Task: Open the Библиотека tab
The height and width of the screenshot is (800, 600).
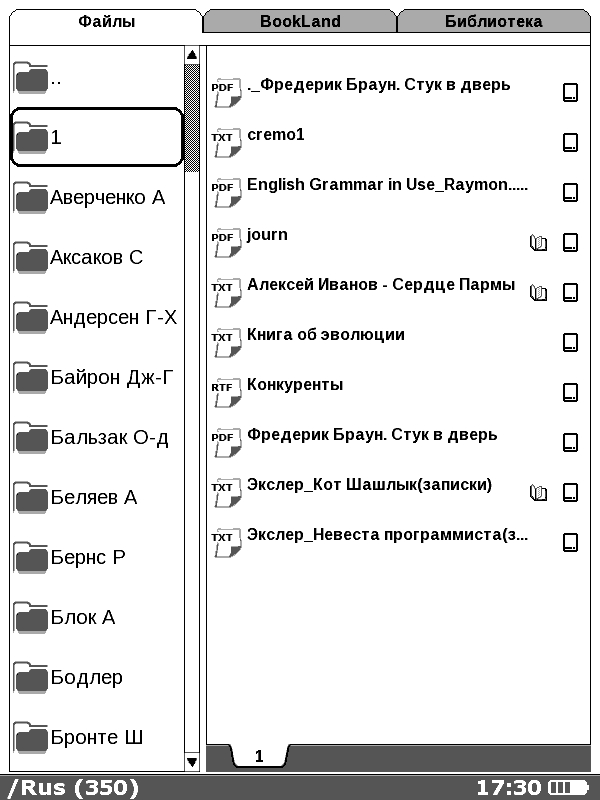Action: tap(493, 21)
